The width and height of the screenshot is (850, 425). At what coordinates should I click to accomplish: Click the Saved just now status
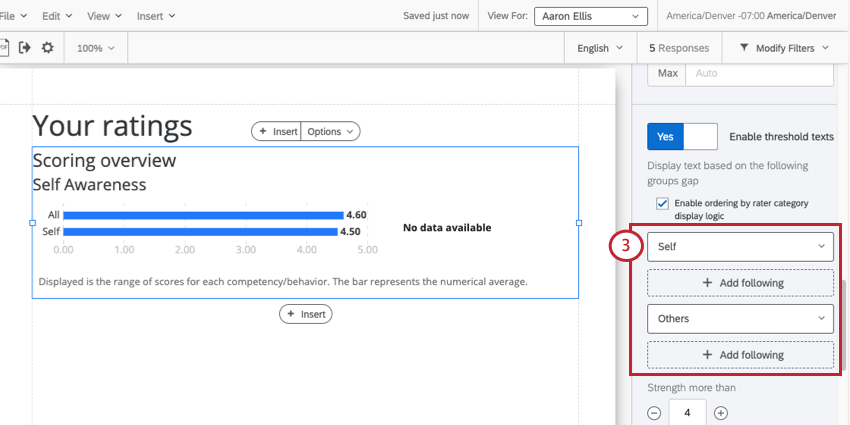click(x=436, y=16)
